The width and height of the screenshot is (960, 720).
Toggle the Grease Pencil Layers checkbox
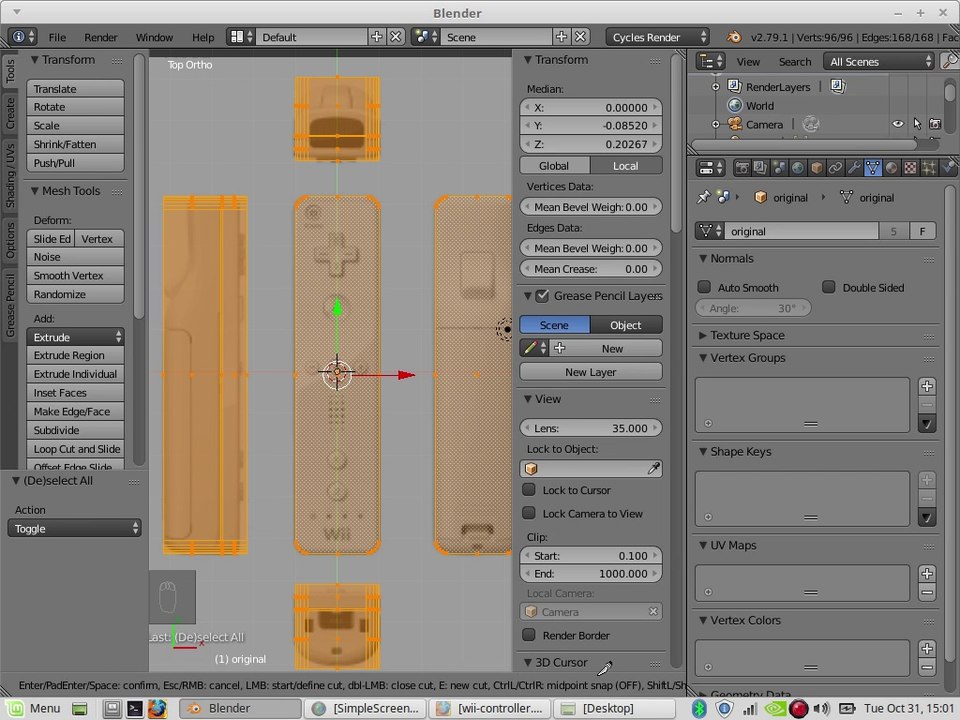point(542,296)
